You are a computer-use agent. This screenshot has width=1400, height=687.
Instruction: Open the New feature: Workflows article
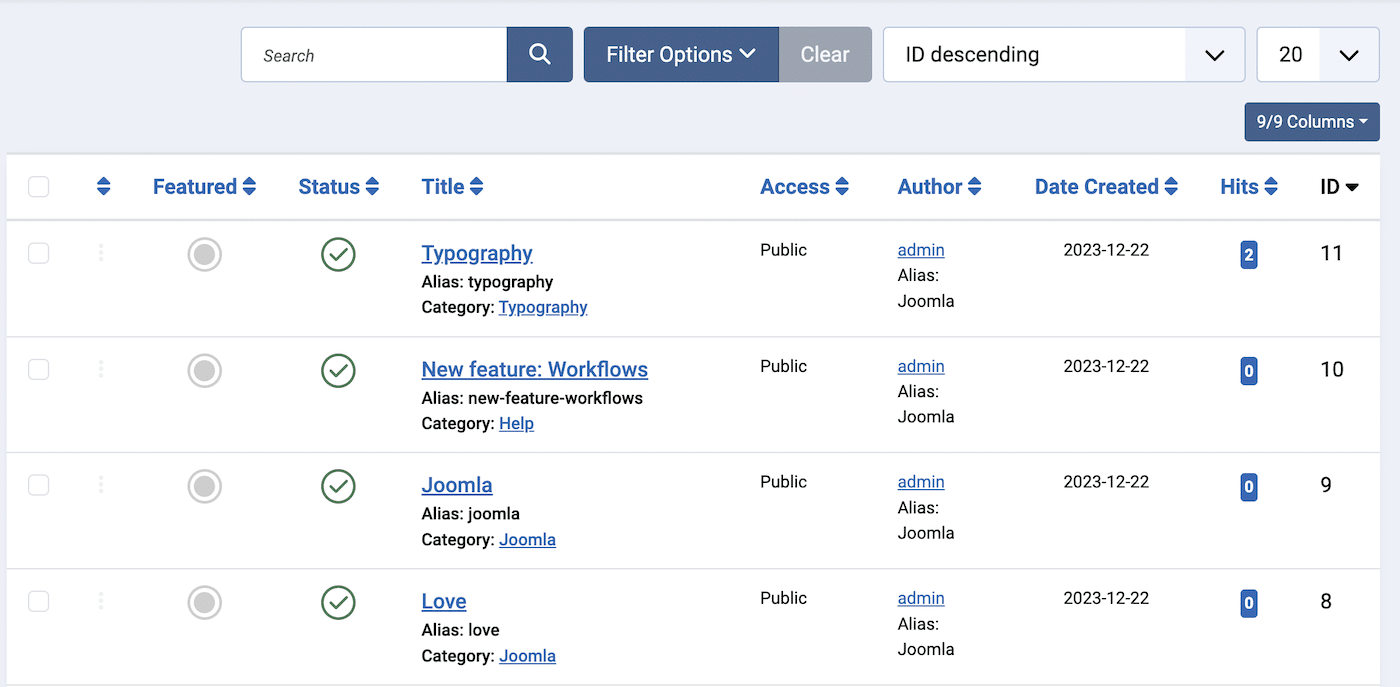click(534, 369)
